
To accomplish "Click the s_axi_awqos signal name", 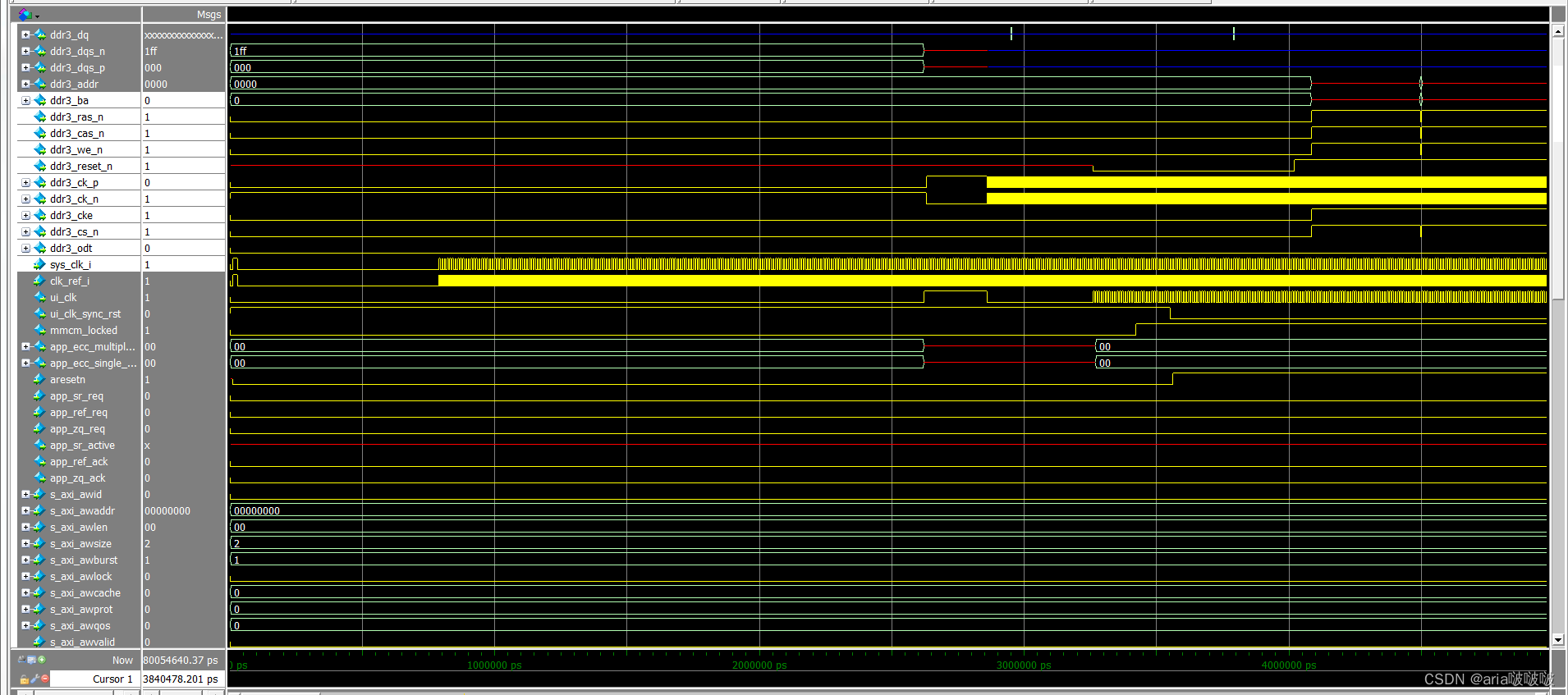I will [80, 625].
